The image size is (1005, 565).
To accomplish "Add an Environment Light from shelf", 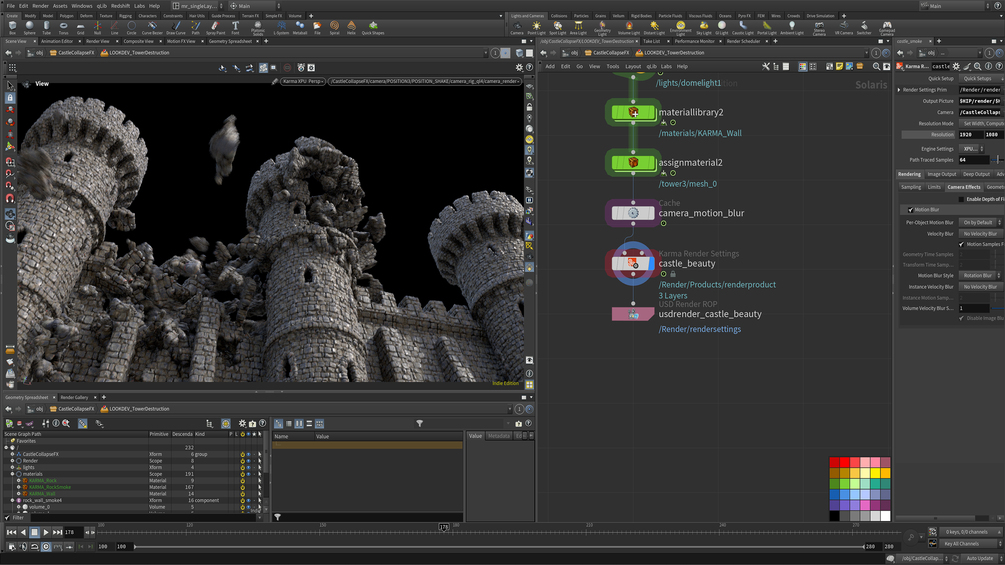I will coord(680,27).
